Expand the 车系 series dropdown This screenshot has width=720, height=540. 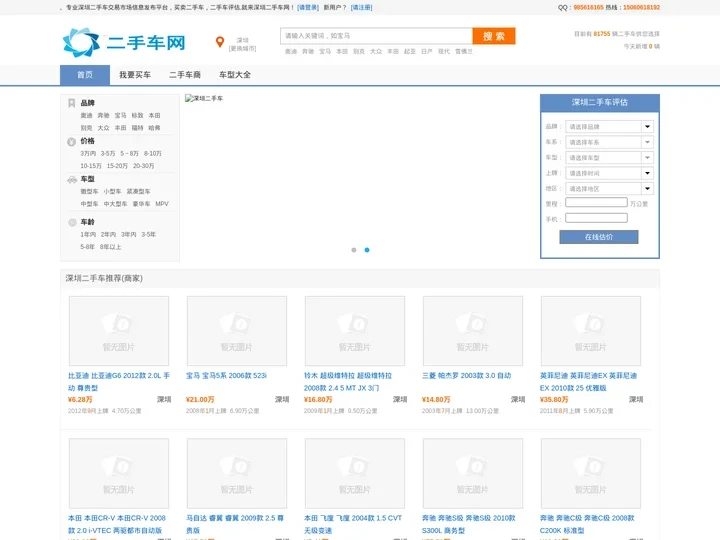pyautogui.click(x=608, y=142)
